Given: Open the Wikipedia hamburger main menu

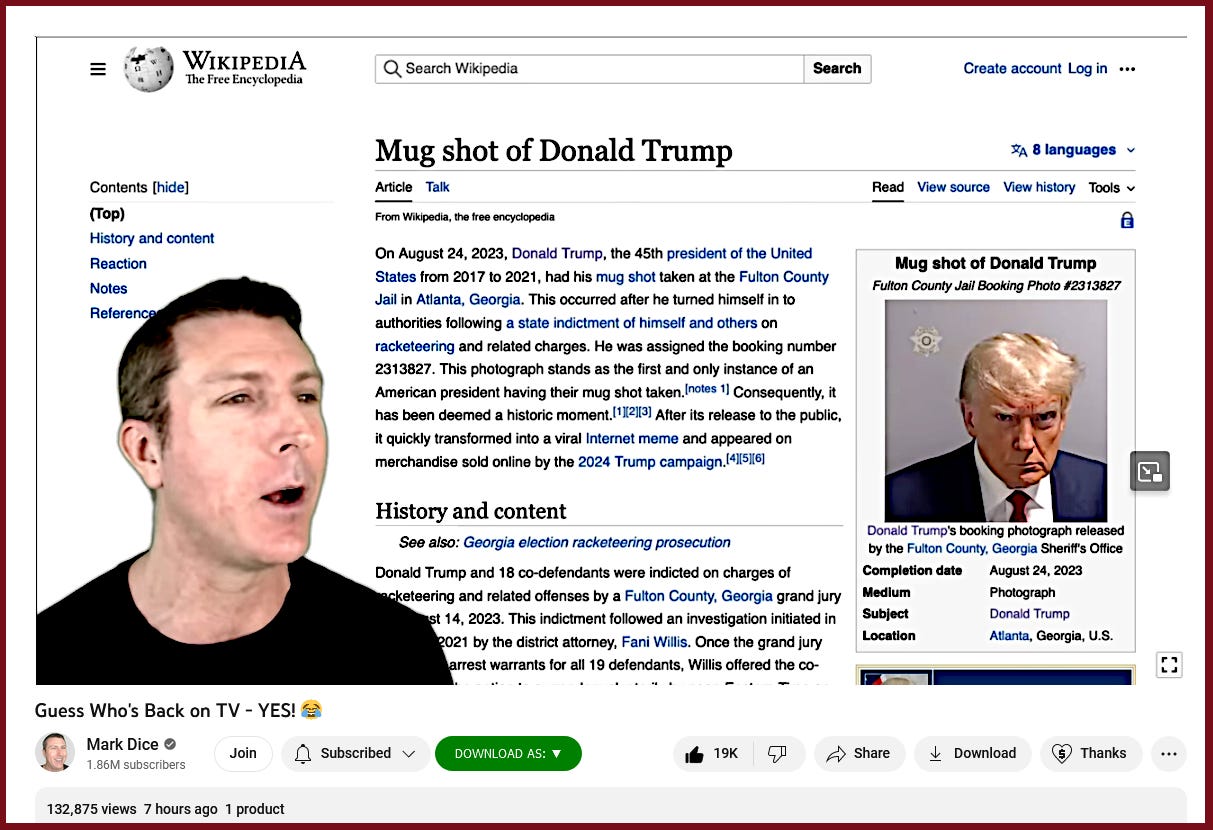Looking at the screenshot, I should [97, 69].
